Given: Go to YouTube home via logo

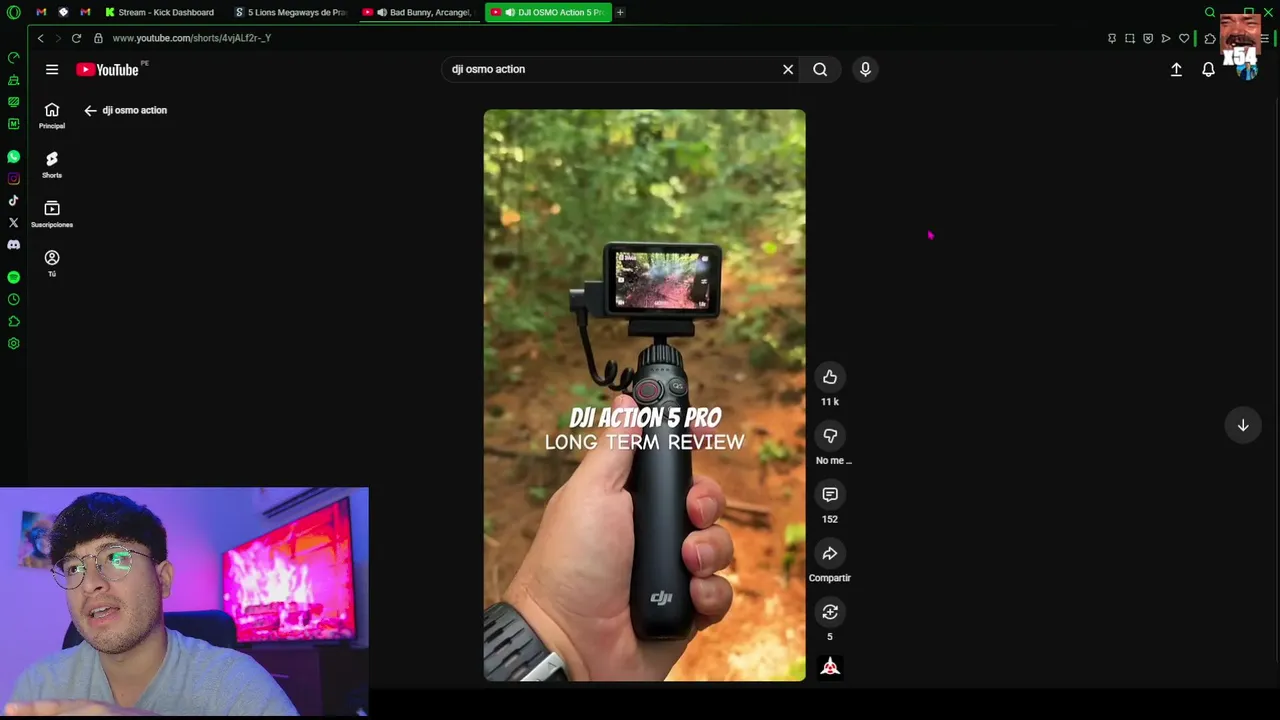Looking at the screenshot, I should [108, 69].
